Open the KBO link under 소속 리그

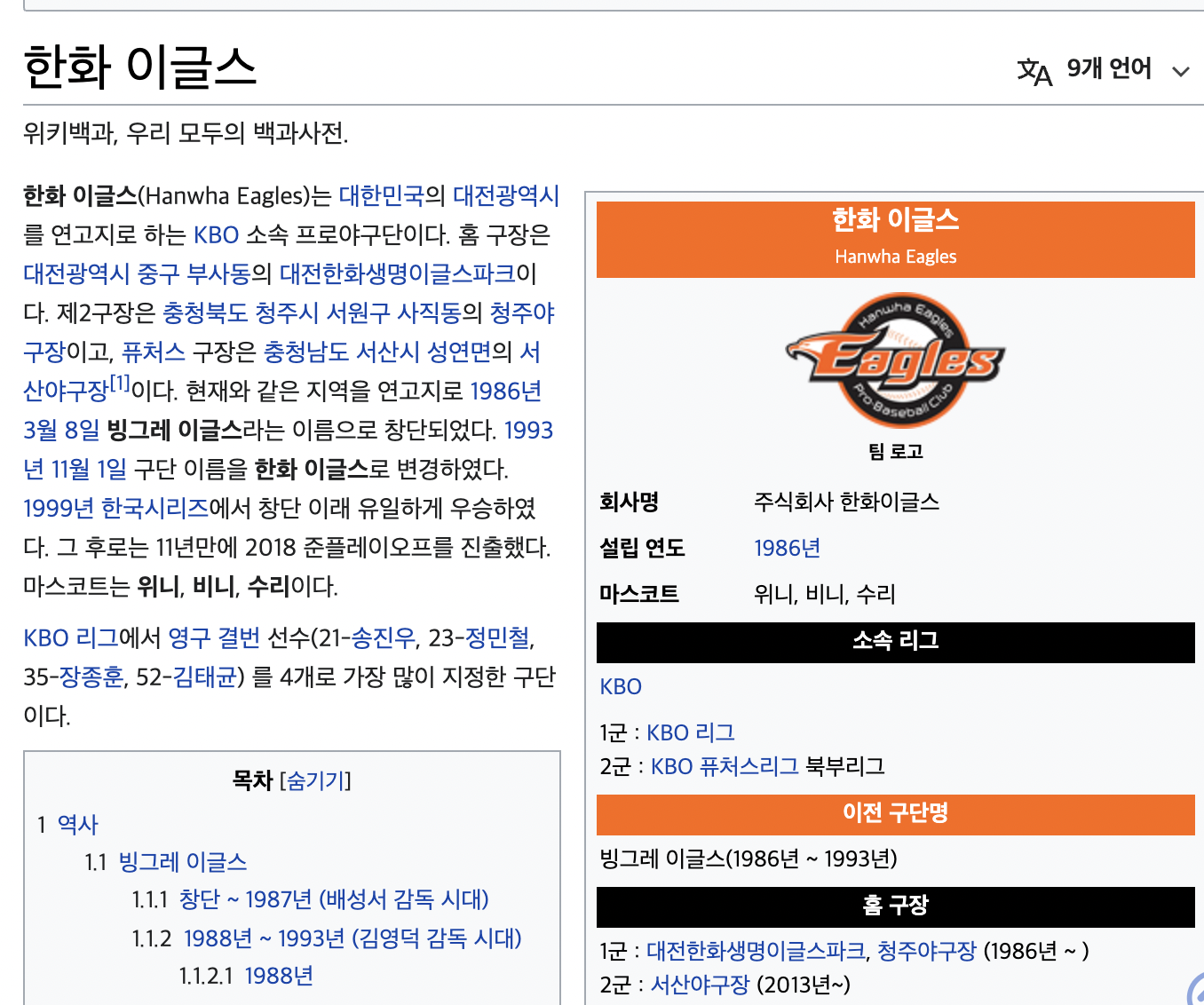coord(621,686)
